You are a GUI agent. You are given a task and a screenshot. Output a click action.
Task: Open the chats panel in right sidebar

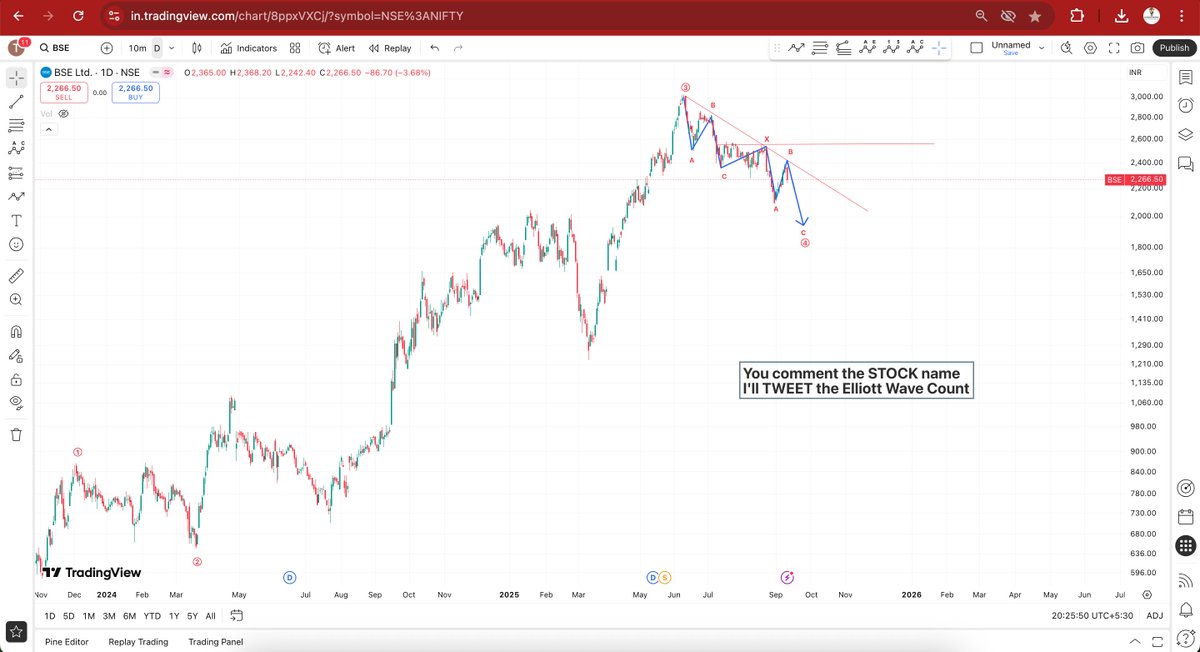pyautogui.click(x=1185, y=163)
